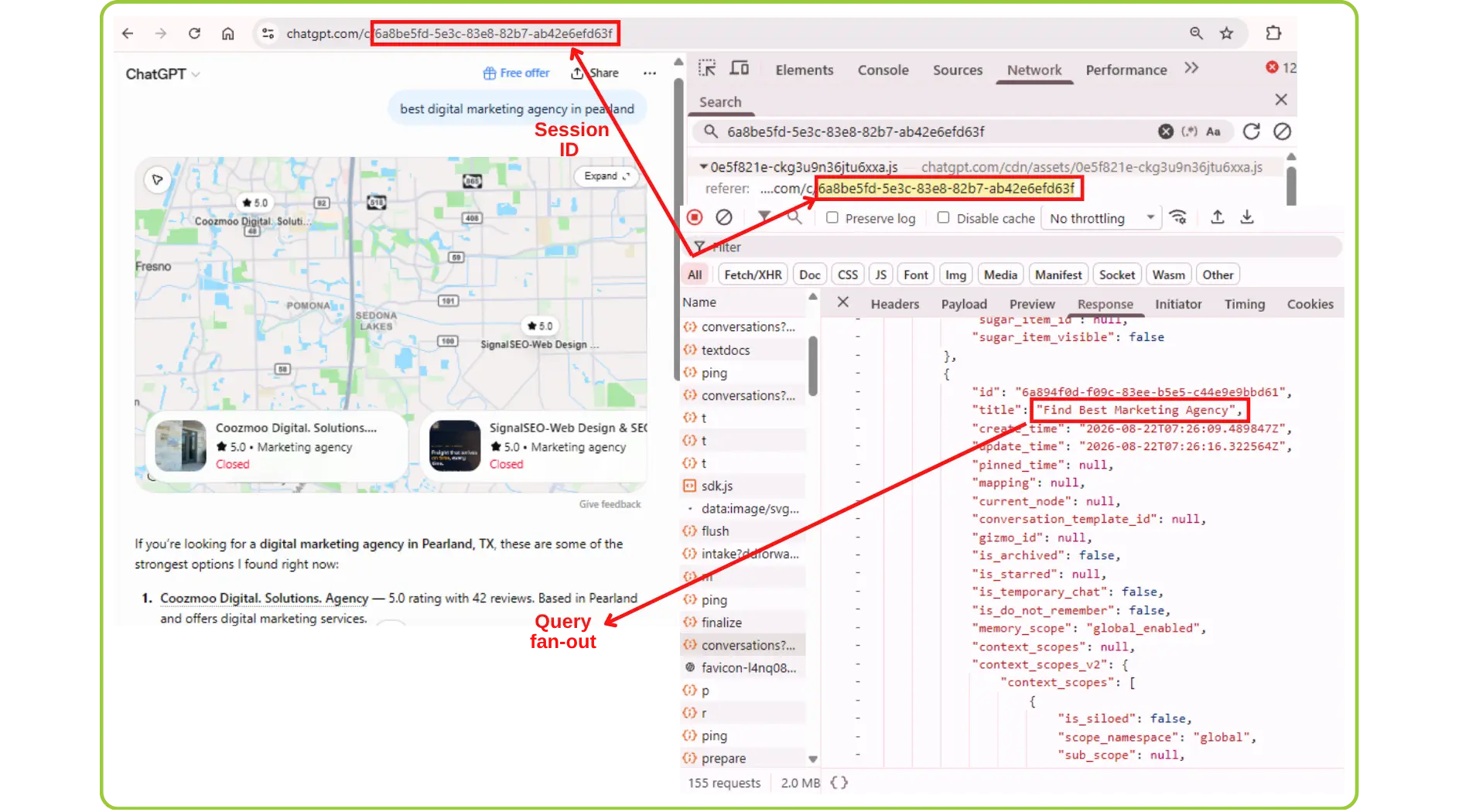1459x812 pixels.
Task: Click into the network Filter field
Action: point(1013,247)
